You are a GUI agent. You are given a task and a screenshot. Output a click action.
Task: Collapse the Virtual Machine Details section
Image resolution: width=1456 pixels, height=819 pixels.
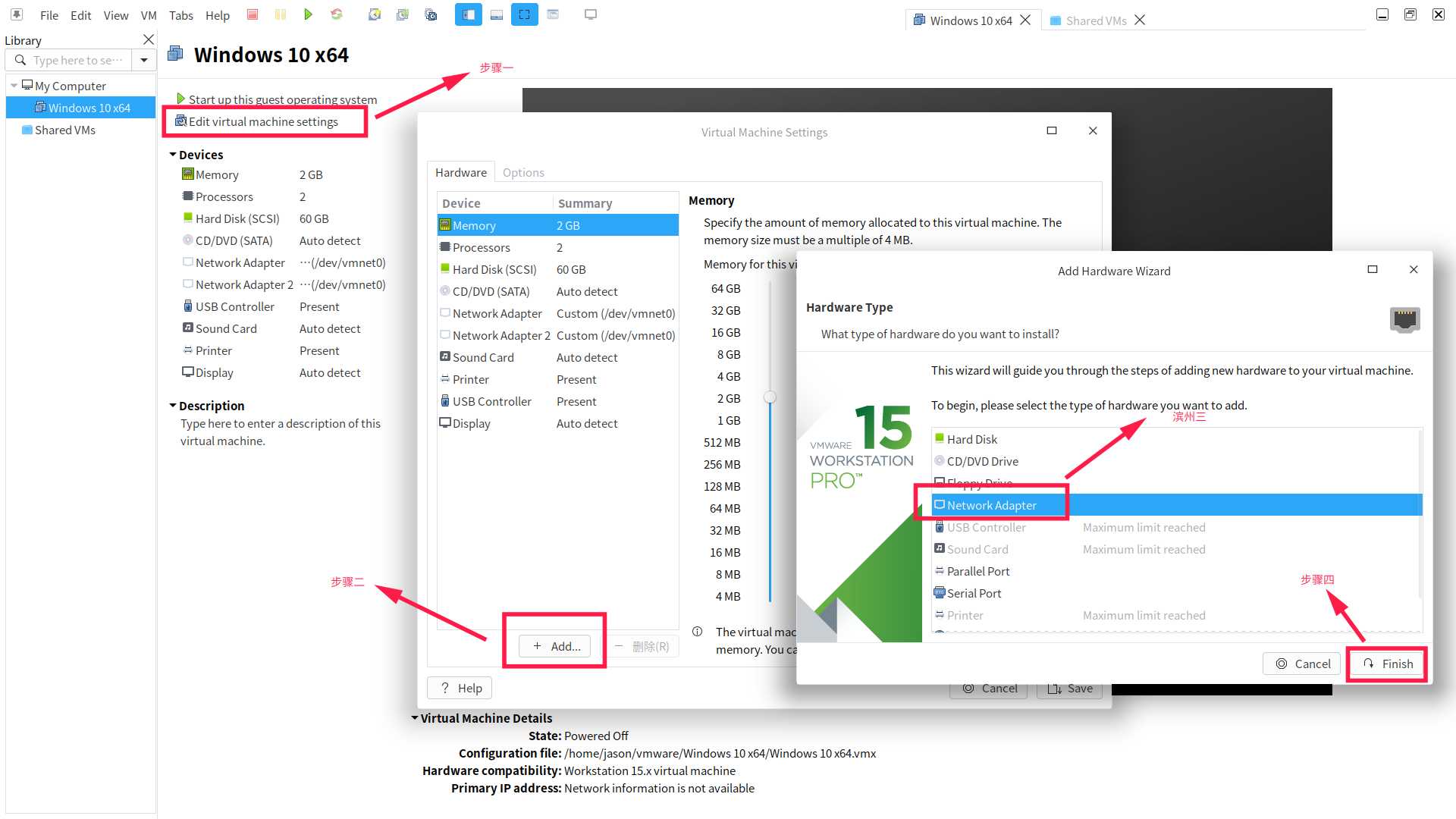pyautogui.click(x=415, y=718)
